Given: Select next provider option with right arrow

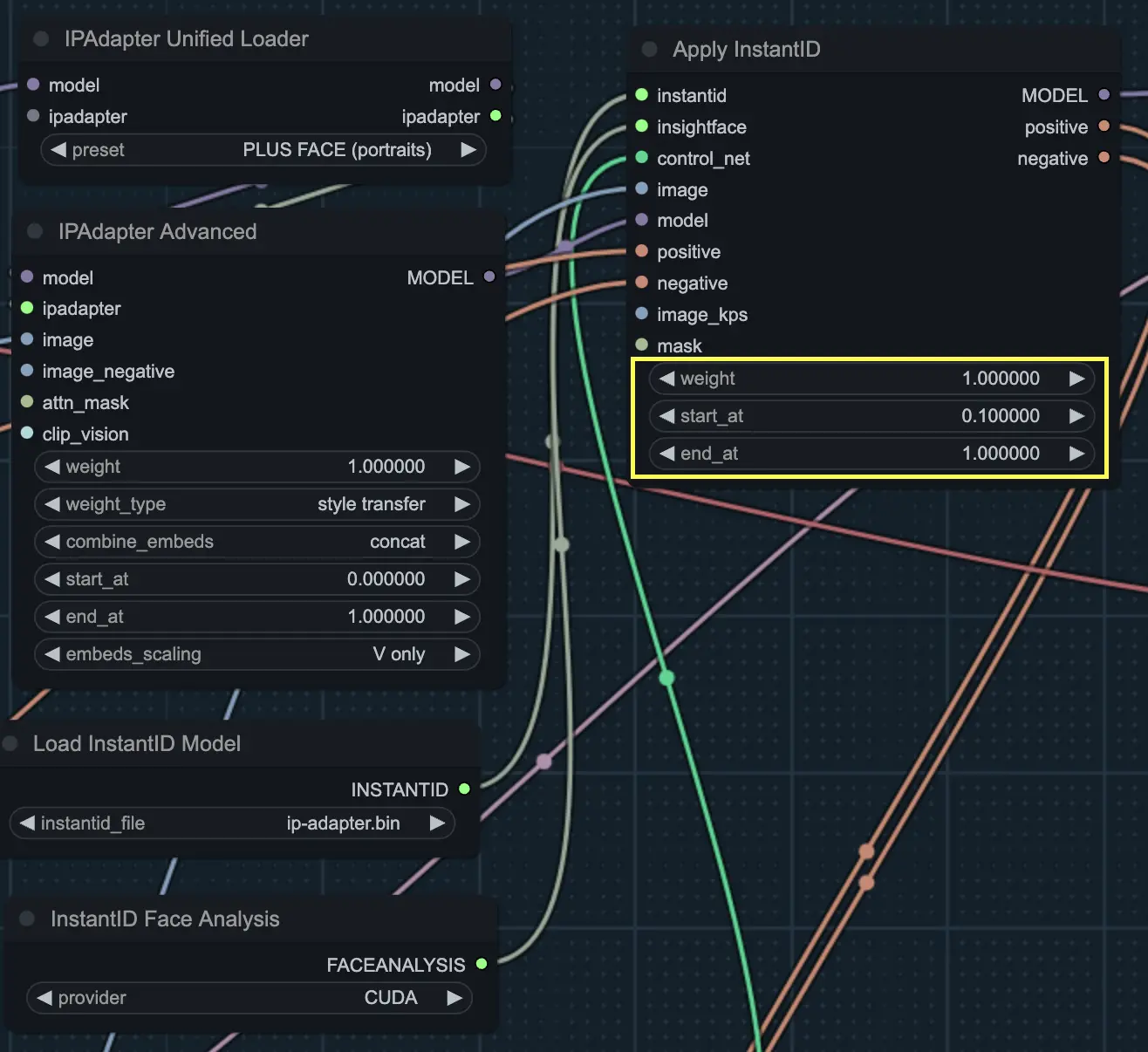Looking at the screenshot, I should (x=454, y=998).
